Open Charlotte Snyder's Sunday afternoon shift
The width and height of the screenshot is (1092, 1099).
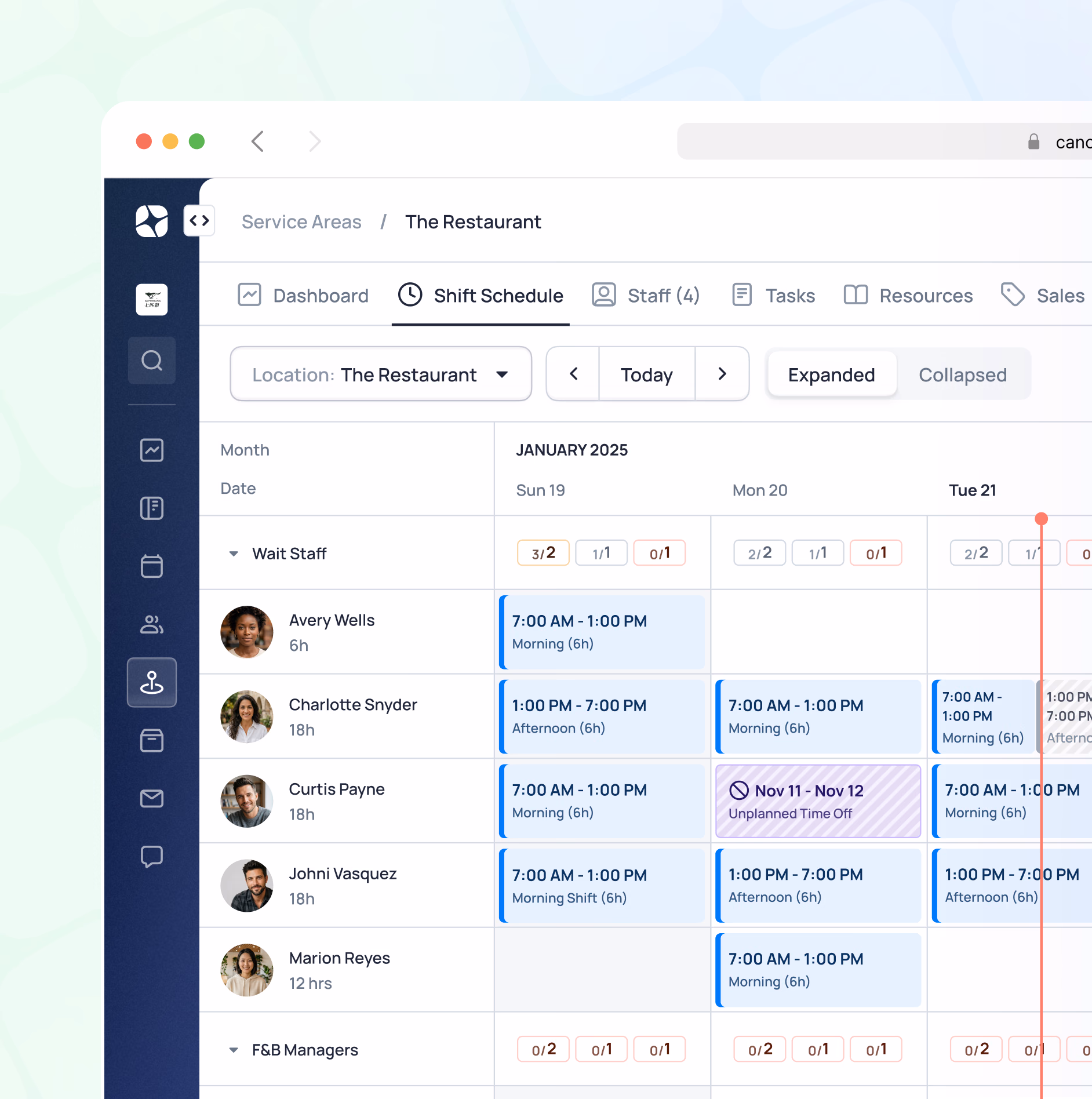pos(602,716)
